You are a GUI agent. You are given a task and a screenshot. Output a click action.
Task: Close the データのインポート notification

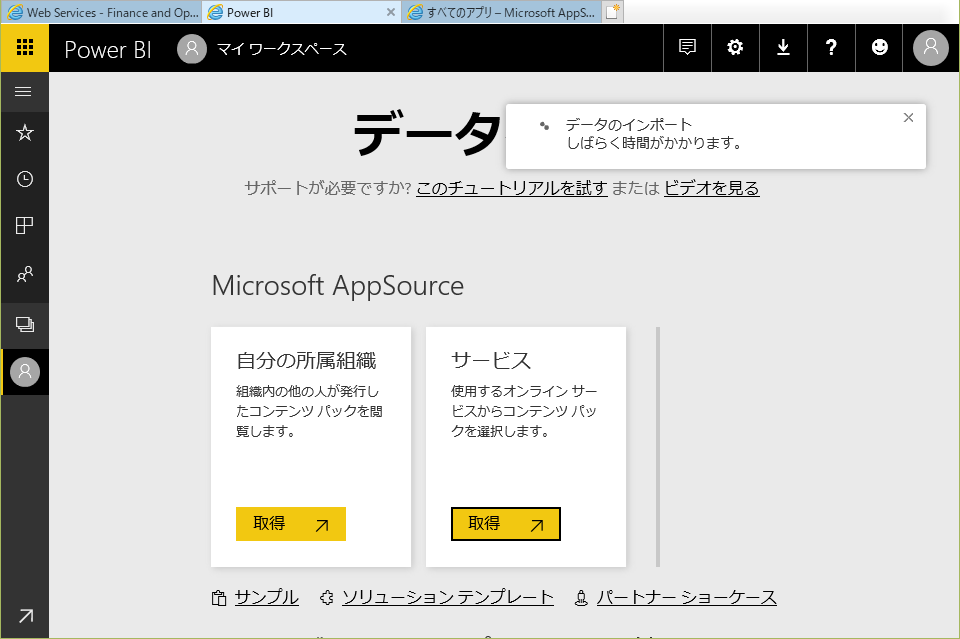click(909, 118)
